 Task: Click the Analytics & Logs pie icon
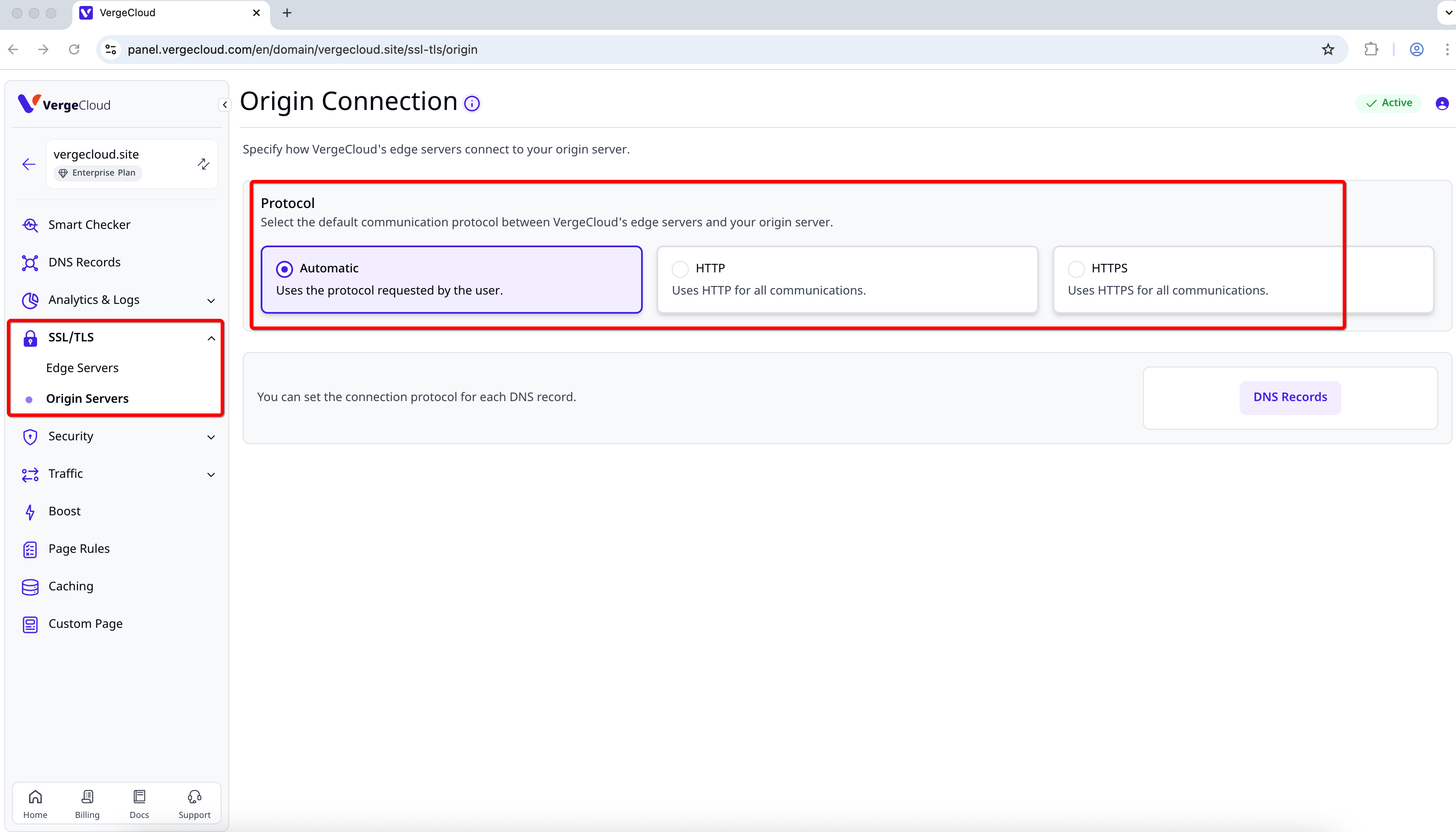point(30,300)
